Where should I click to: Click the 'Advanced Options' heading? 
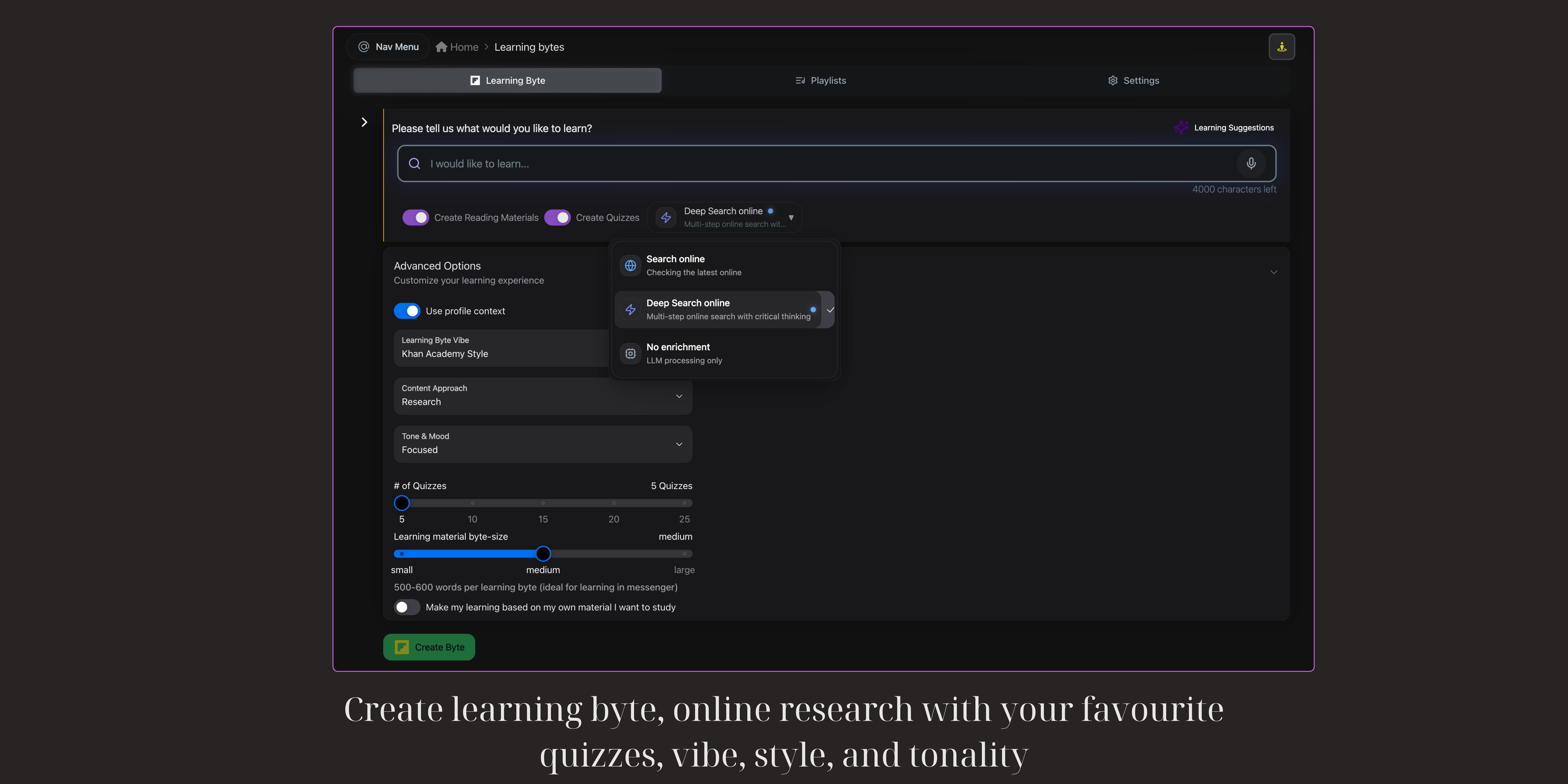[x=437, y=266]
